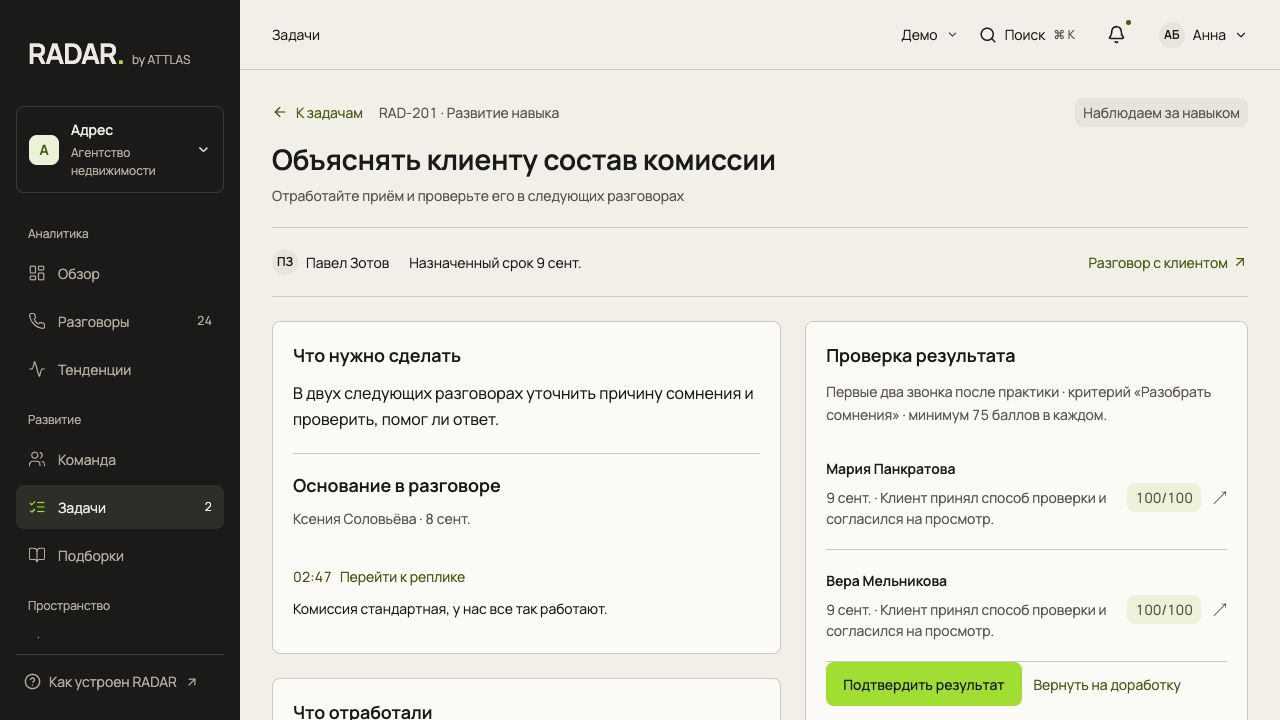Screen dimensions: 1280x720
Task: Open Вера Мельникова call via arrow icon
Action: [1220, 609]
